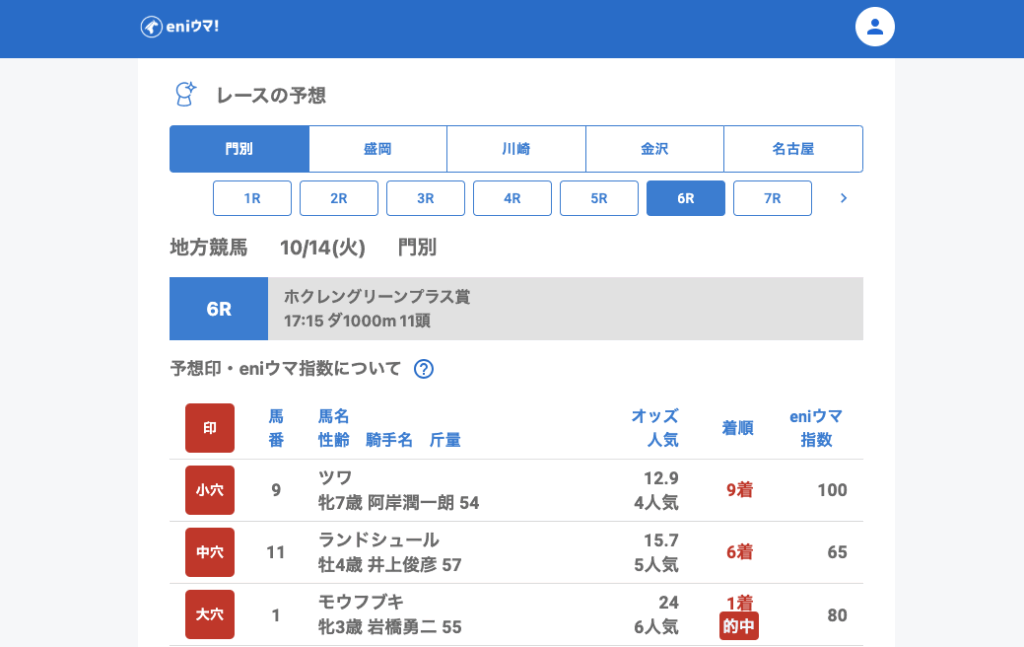The image size is (1024, 647).
Task: Click the 小穴 prediction mark badge
Action: (210, 490)
